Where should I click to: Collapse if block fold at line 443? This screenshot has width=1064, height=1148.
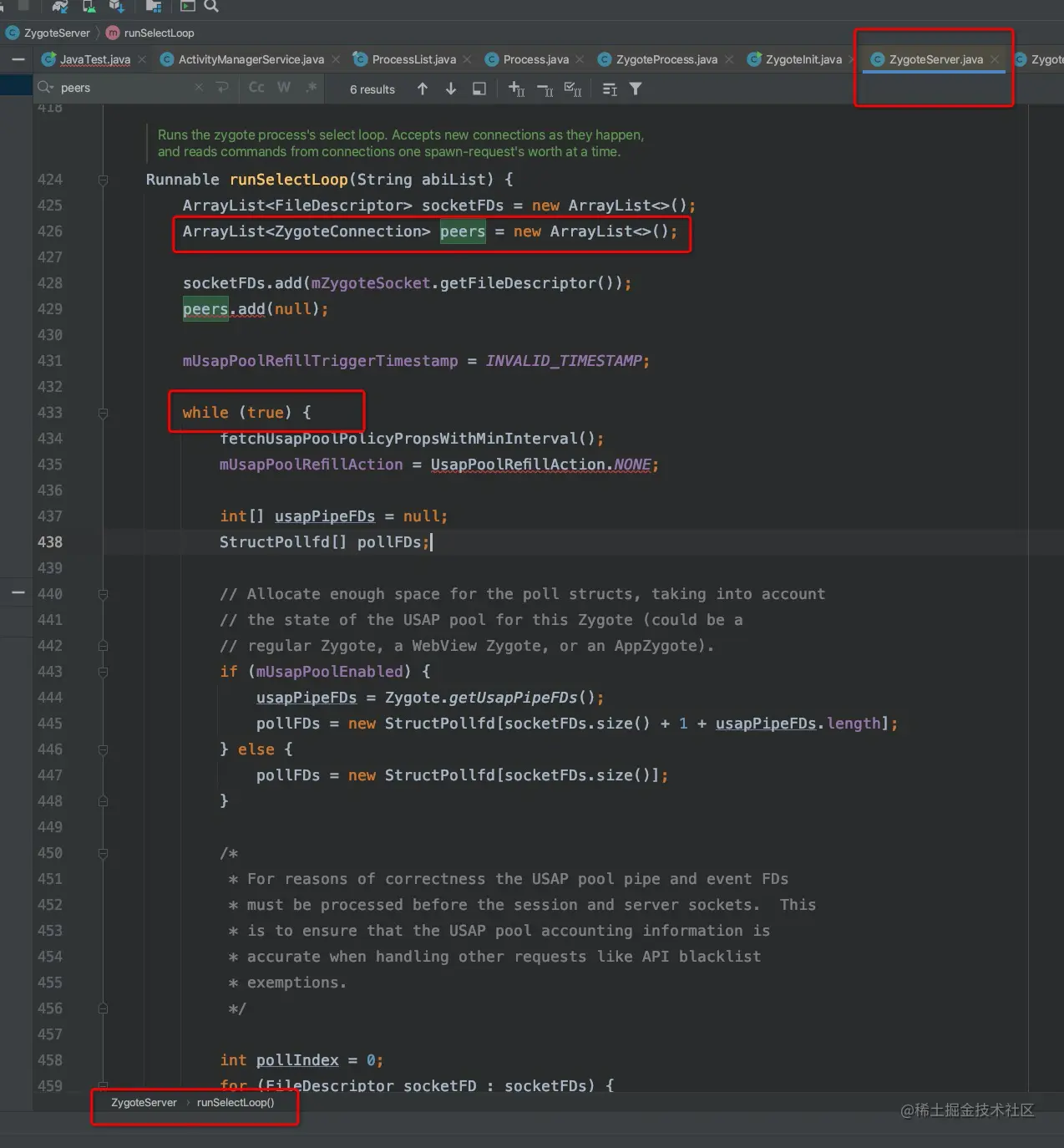(103, 672)
